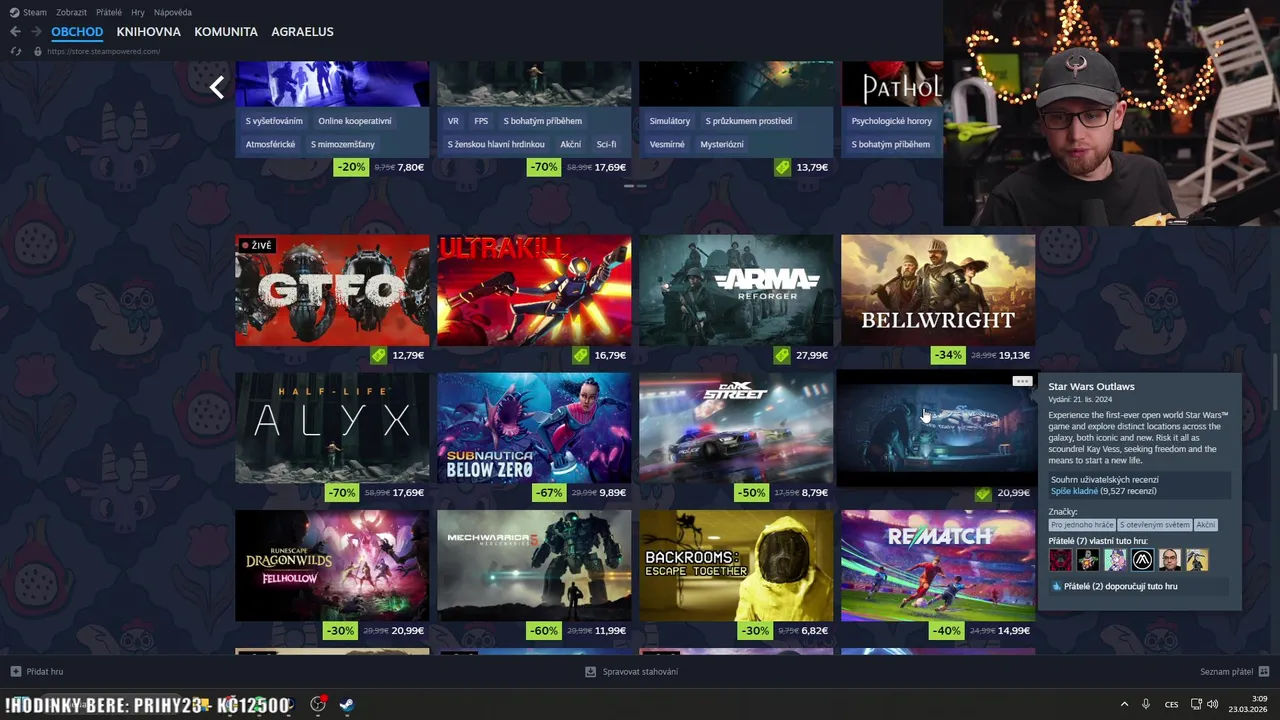Click the carousel pagination dots

(x=635, y=186)
